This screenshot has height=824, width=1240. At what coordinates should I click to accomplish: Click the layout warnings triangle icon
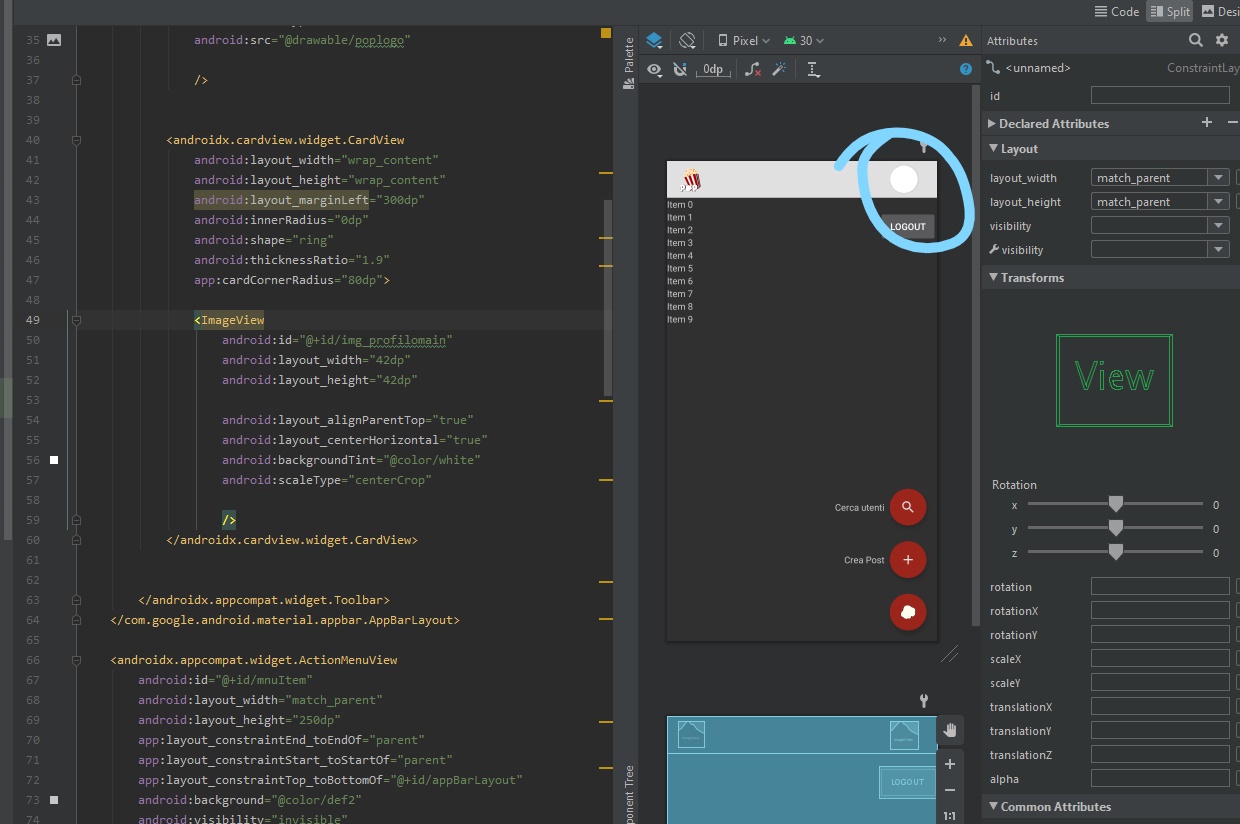pos(966,40)
